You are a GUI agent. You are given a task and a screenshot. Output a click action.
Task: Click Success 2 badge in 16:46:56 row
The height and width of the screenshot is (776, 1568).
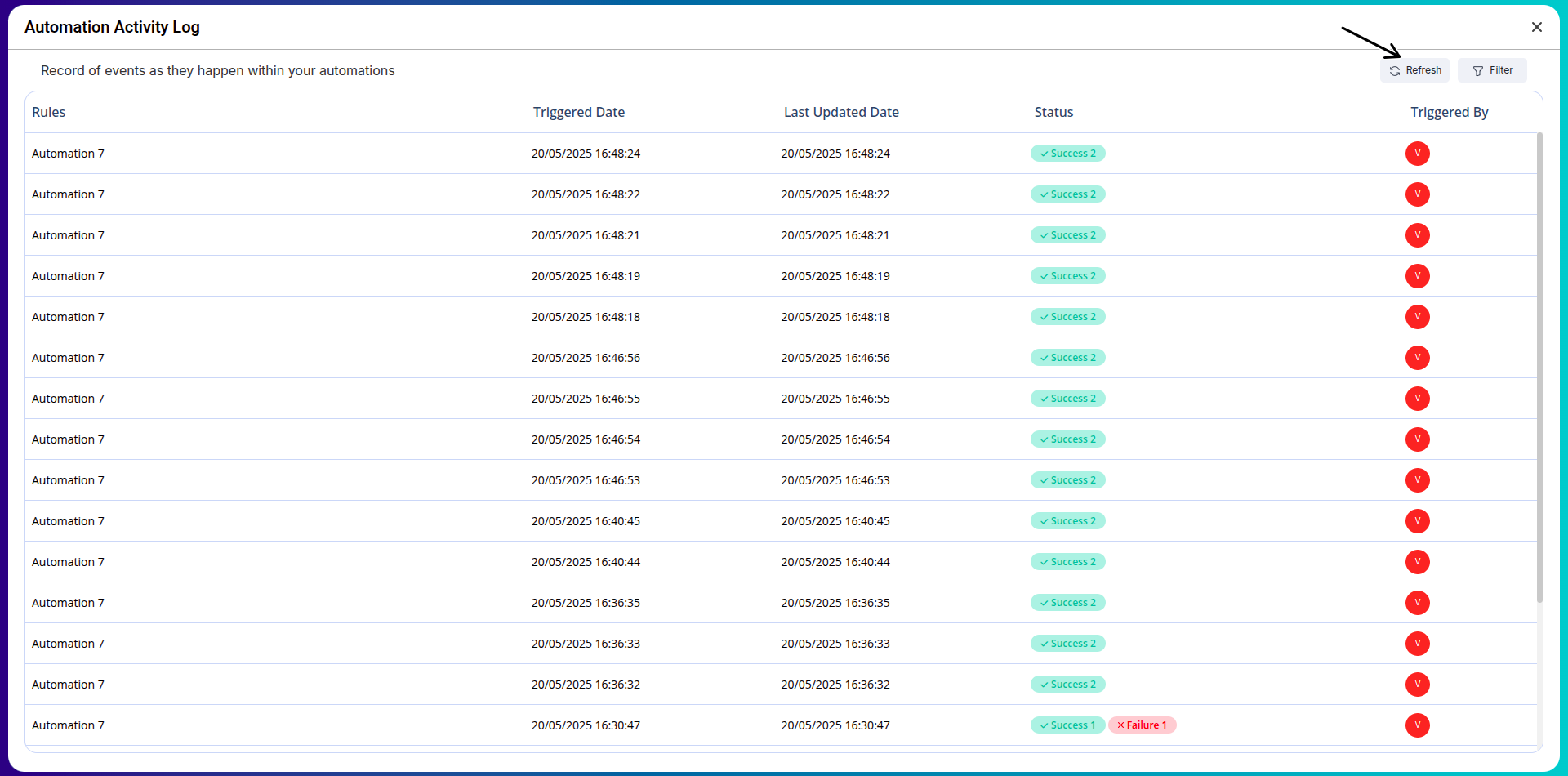pyautogui.click(x=1067, y=358)
